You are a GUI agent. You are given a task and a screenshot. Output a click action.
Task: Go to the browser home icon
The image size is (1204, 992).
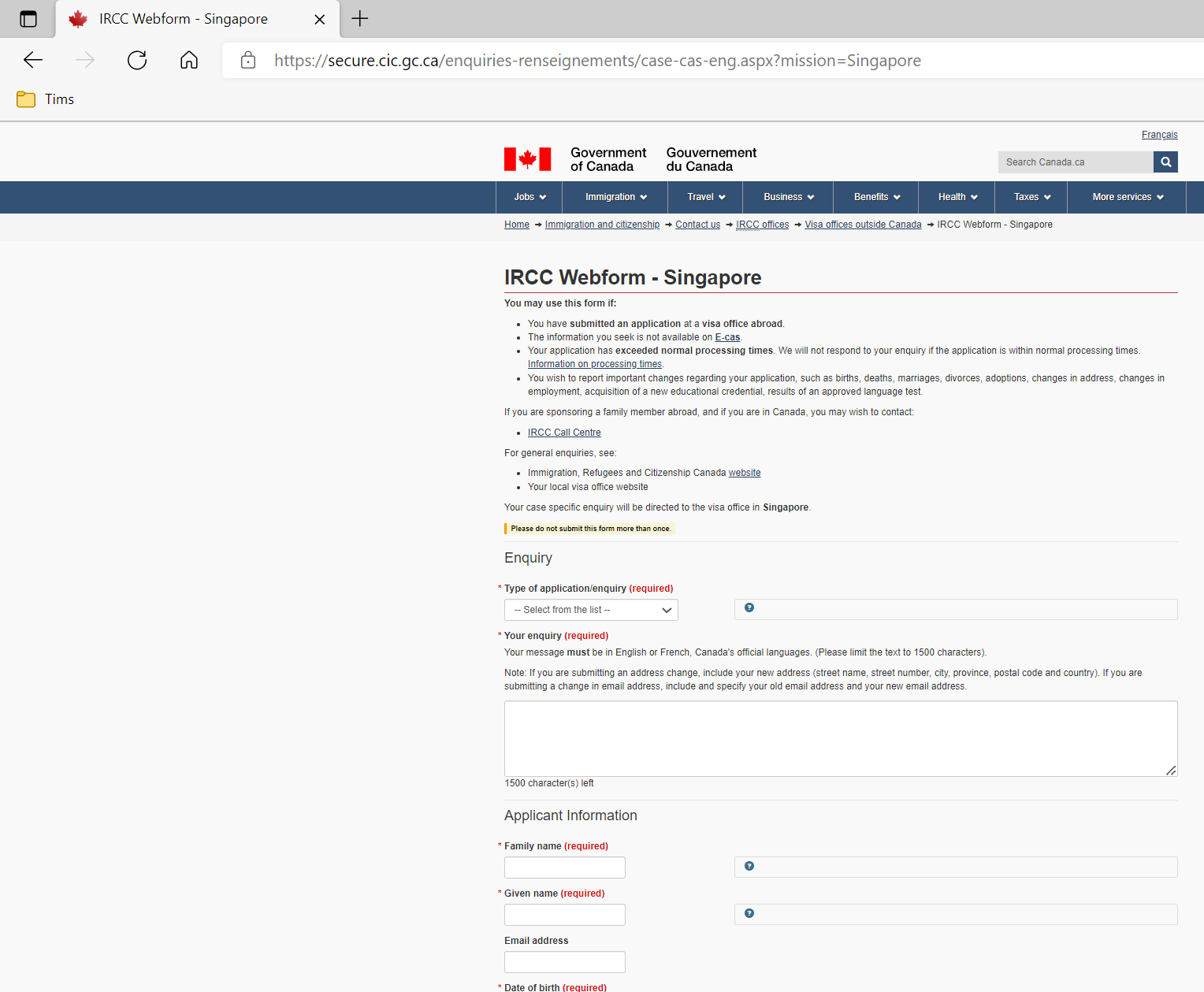pos(189,60)
